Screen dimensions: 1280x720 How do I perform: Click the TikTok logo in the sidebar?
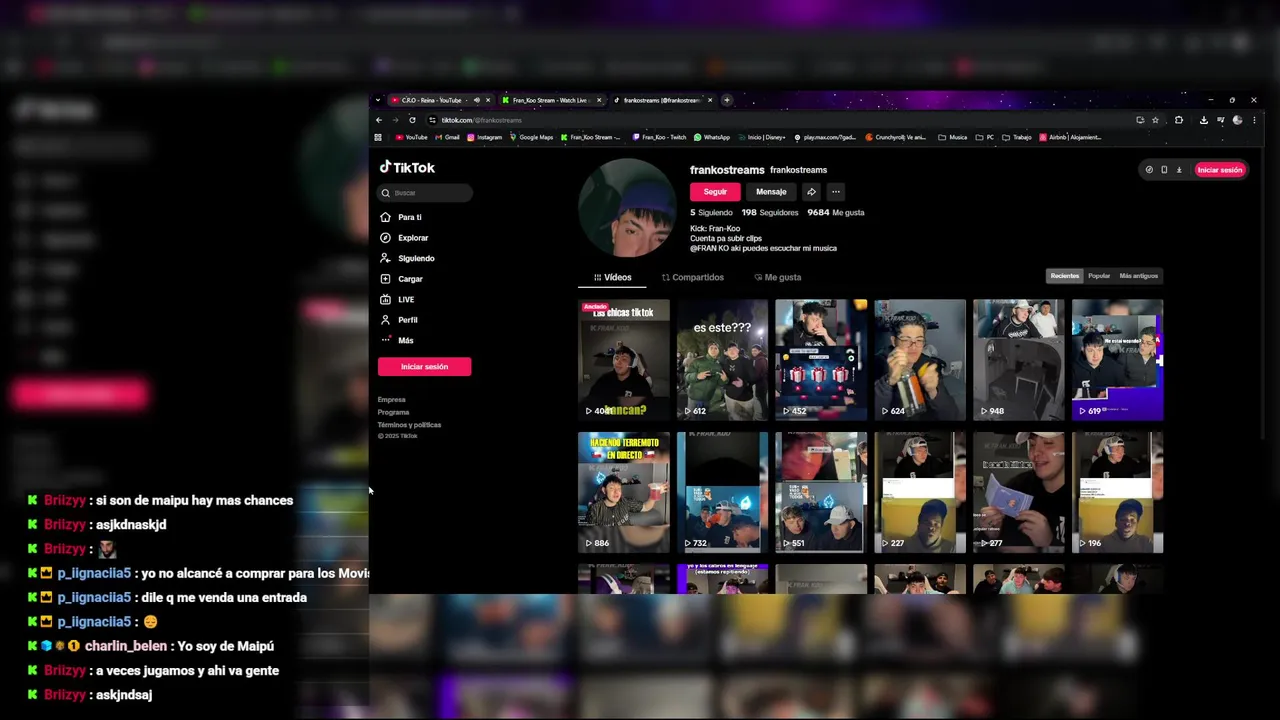tap(407, 168)
